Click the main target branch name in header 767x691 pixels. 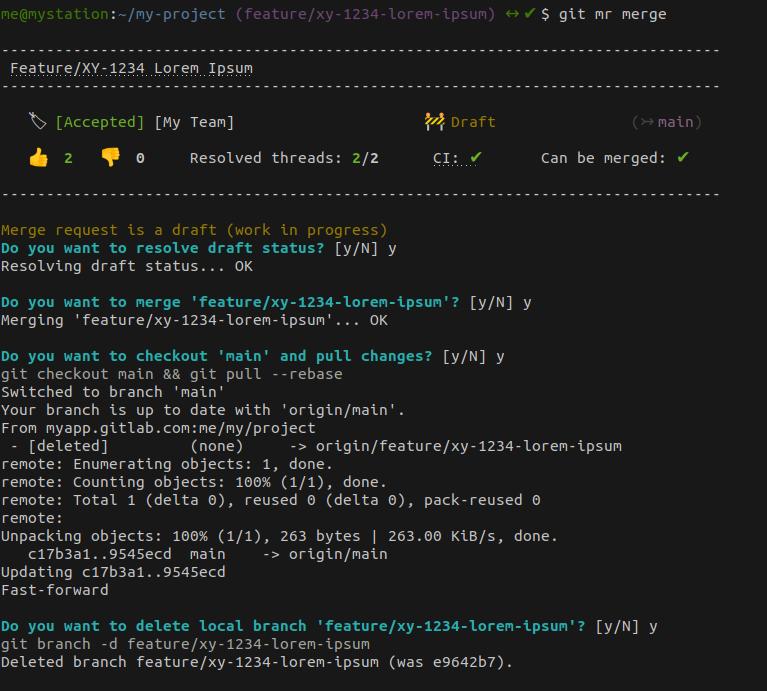[x=676, y=122]
